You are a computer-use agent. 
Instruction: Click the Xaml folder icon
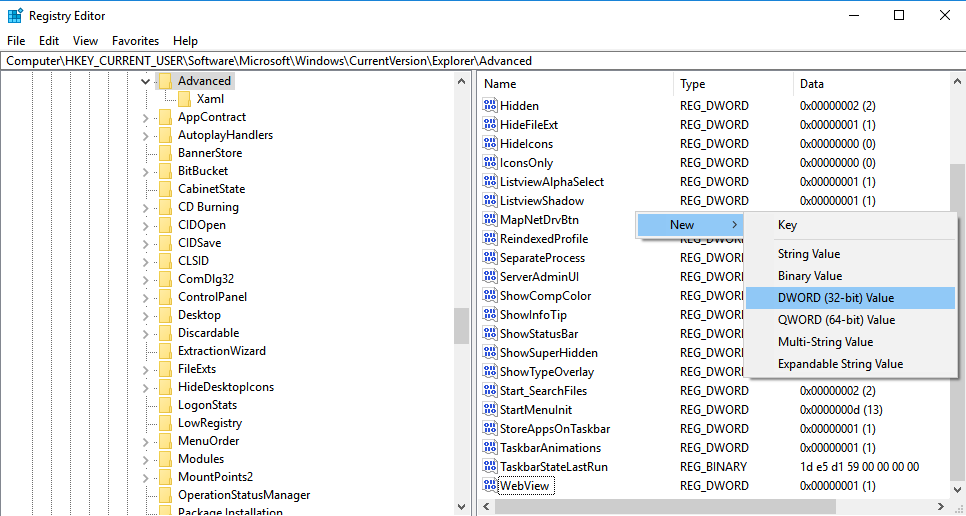pos(184,99)
